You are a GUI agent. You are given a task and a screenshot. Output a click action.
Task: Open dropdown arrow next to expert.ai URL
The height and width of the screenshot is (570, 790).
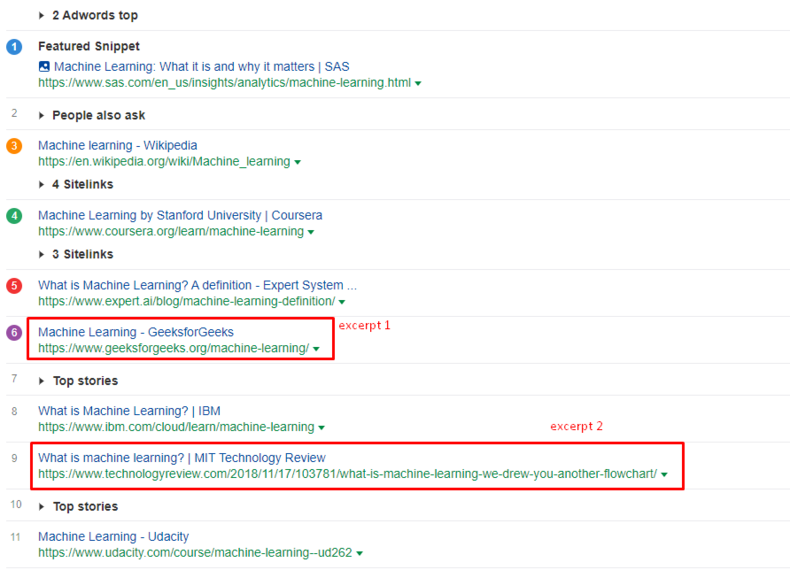pyautogui.click(x=342, y=302)
